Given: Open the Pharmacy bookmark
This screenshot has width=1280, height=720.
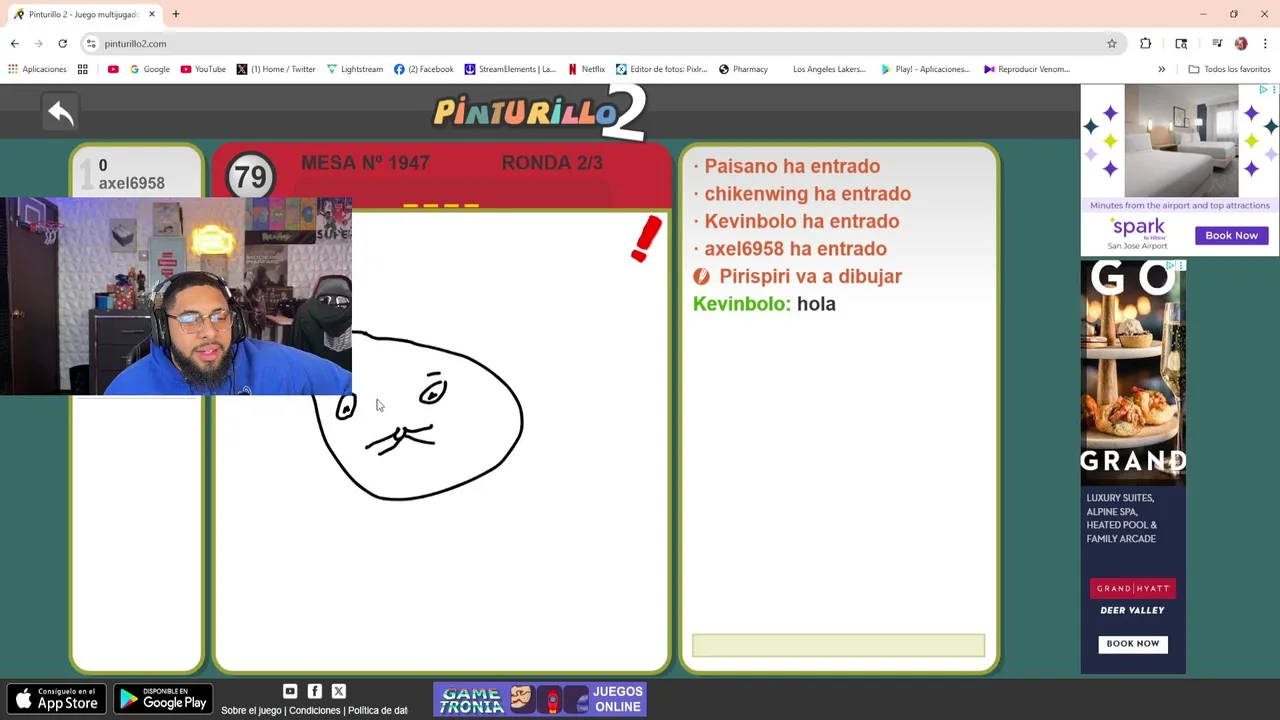Looking at the screenshot, I should (x=743, y=69).
